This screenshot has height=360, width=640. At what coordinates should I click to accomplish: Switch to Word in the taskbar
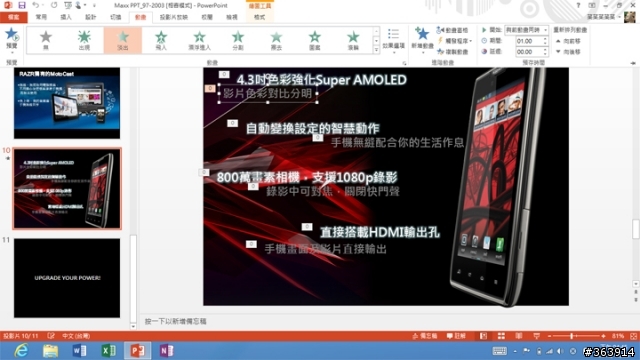click(x=80, y=351)
